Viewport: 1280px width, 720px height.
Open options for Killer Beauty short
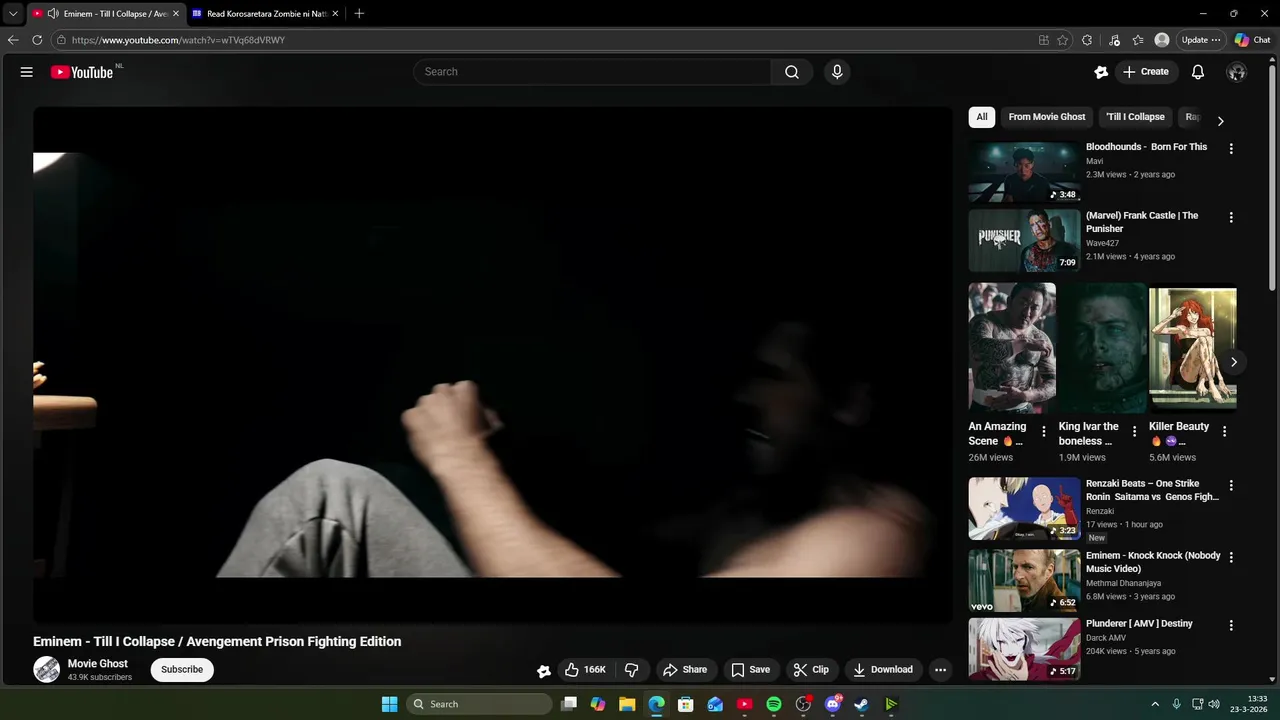click(x=1224, y=432)
